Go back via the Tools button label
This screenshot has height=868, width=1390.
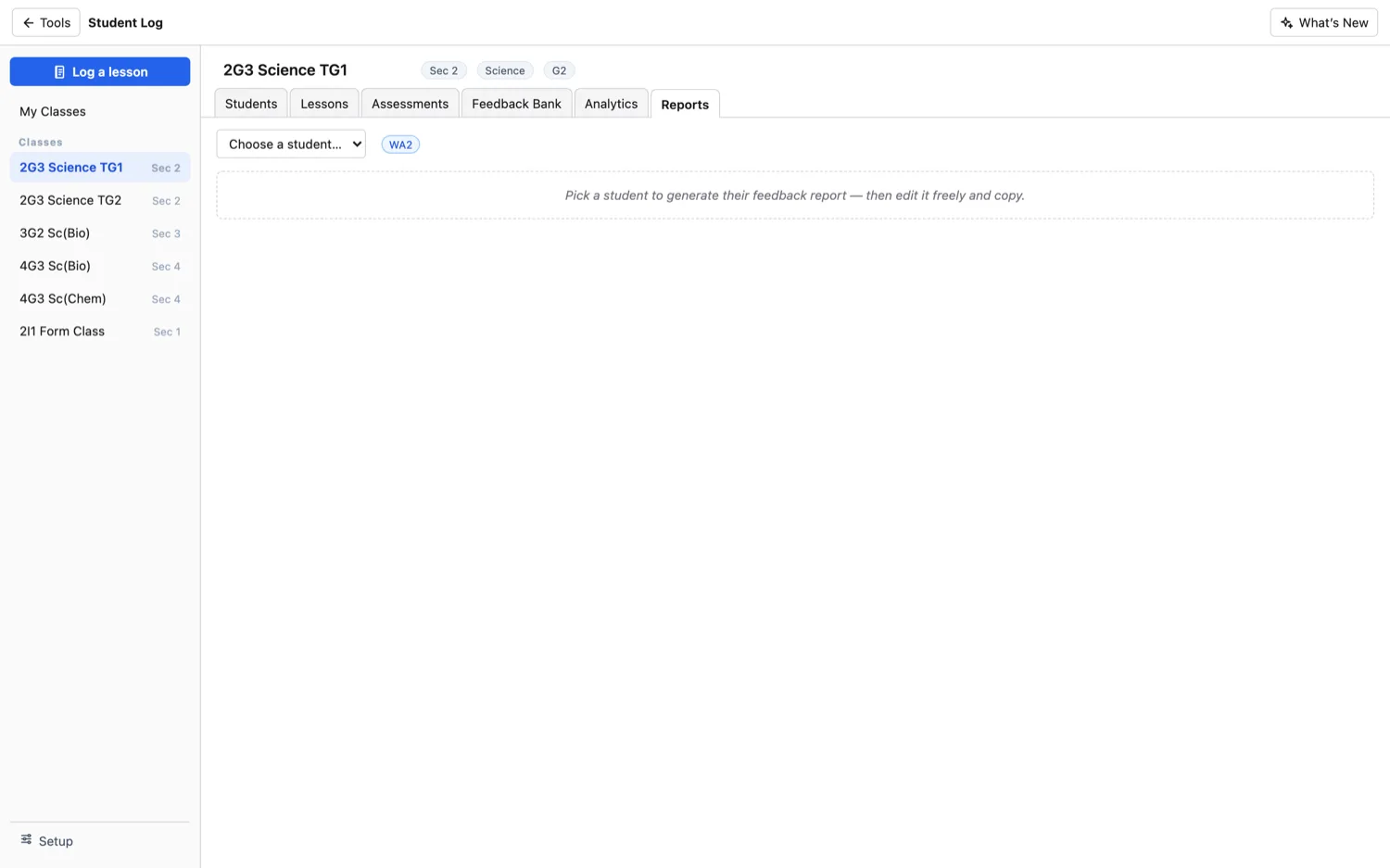55,23
